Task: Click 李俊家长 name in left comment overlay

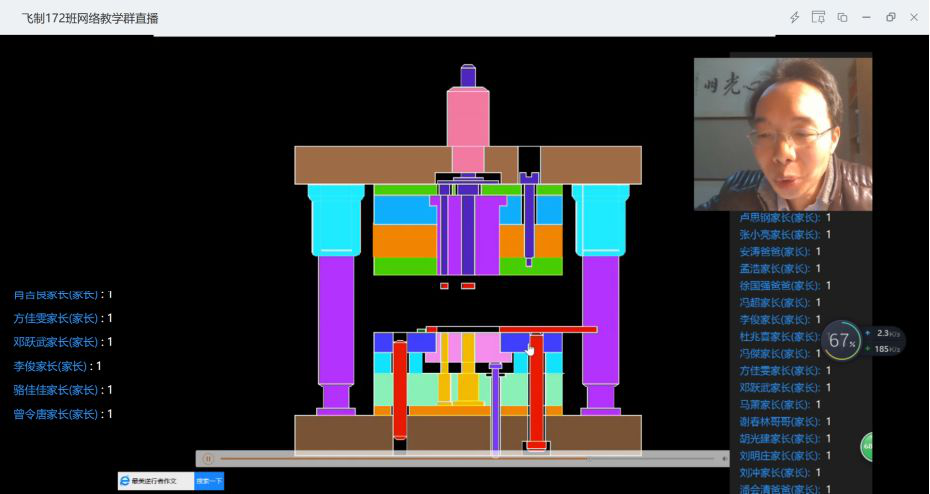Action: [x=51, y=366]
